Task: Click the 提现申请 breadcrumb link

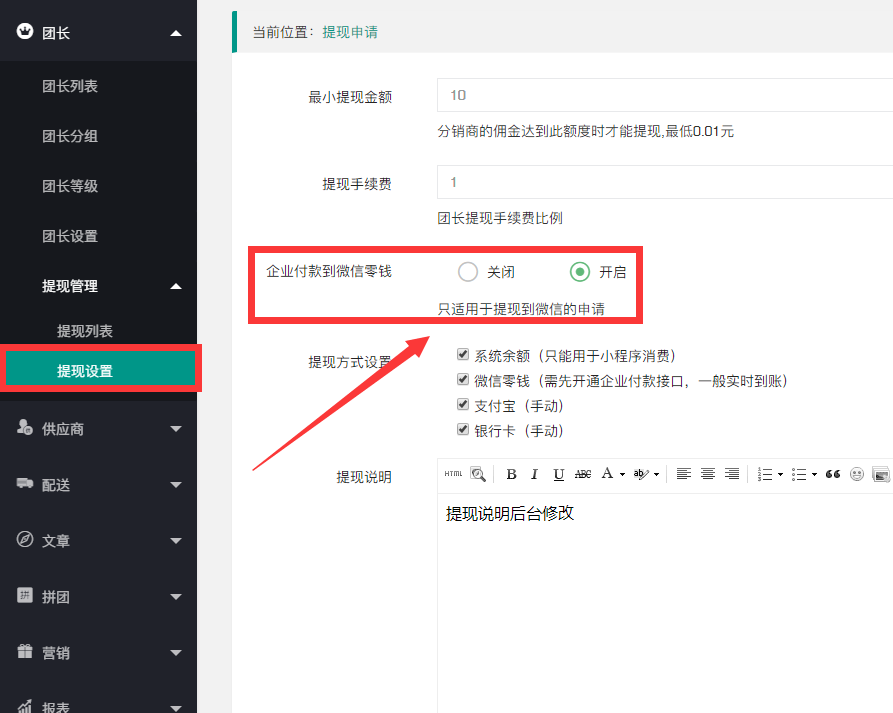Action: click(x=350, y=32)
